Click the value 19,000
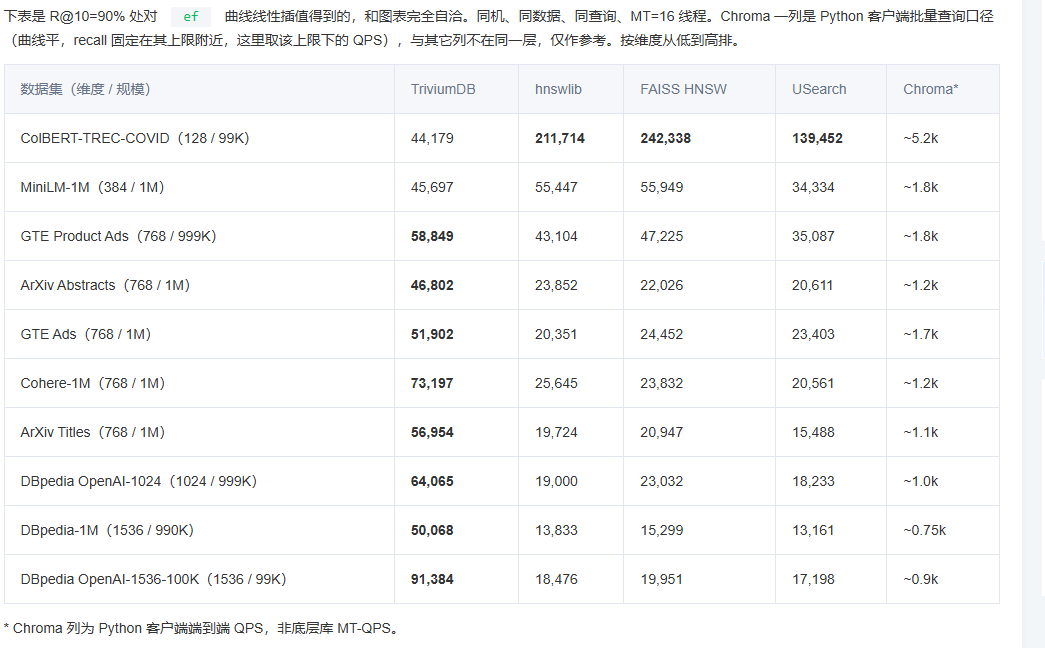 [556, 481]
